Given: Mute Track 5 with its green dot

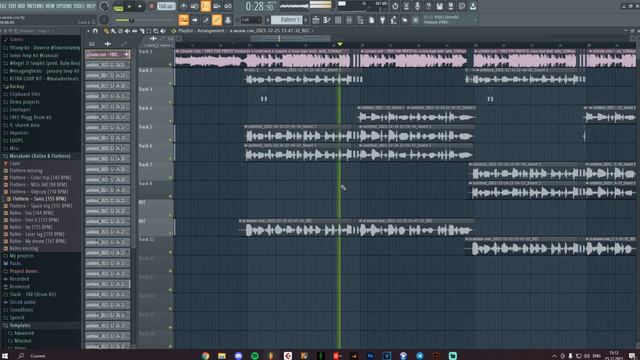Looking at the screenshot, I should (x=171, y=140).
